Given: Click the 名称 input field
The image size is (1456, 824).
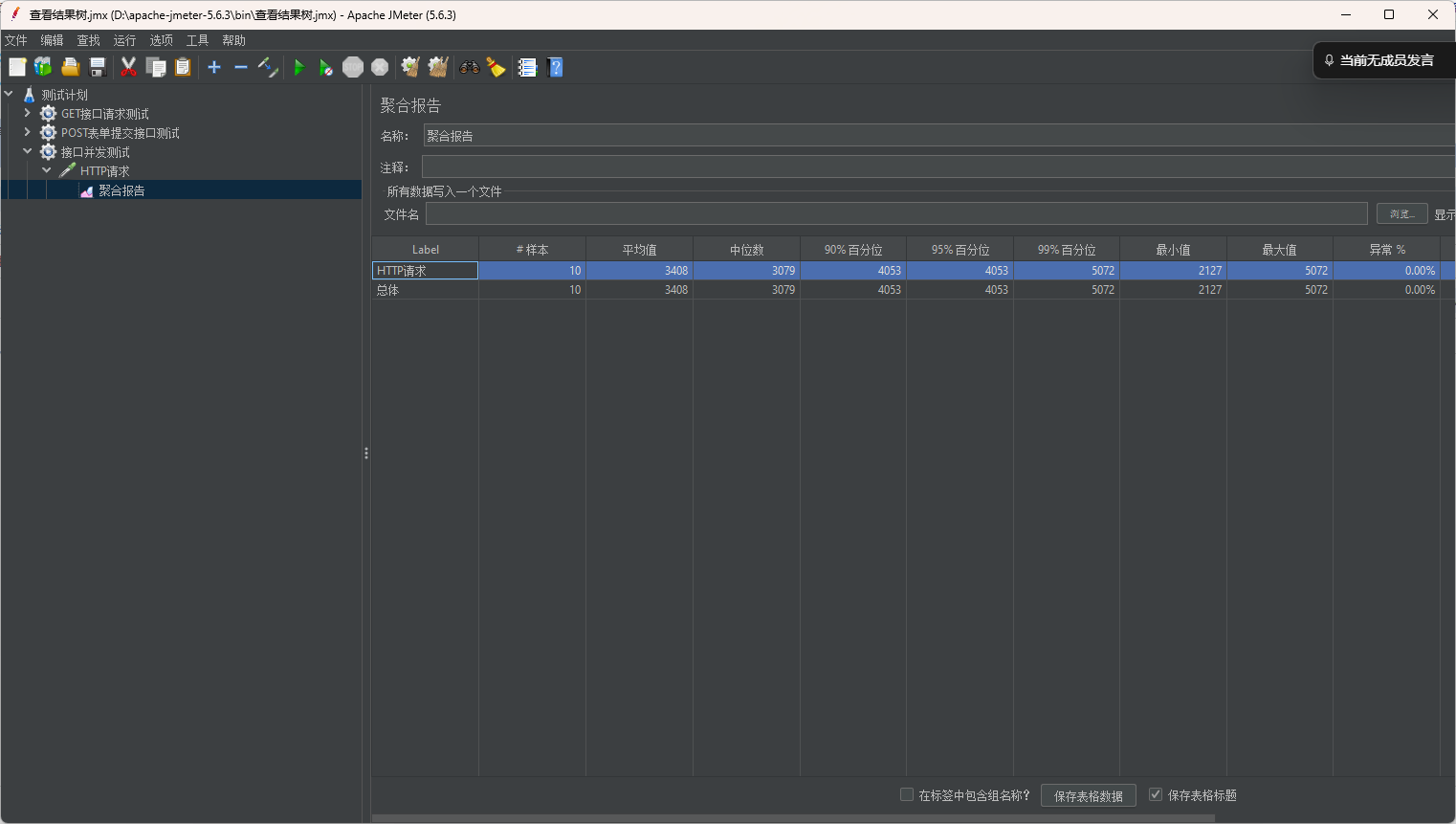Looking at the screenshot, I should point(938,136).
